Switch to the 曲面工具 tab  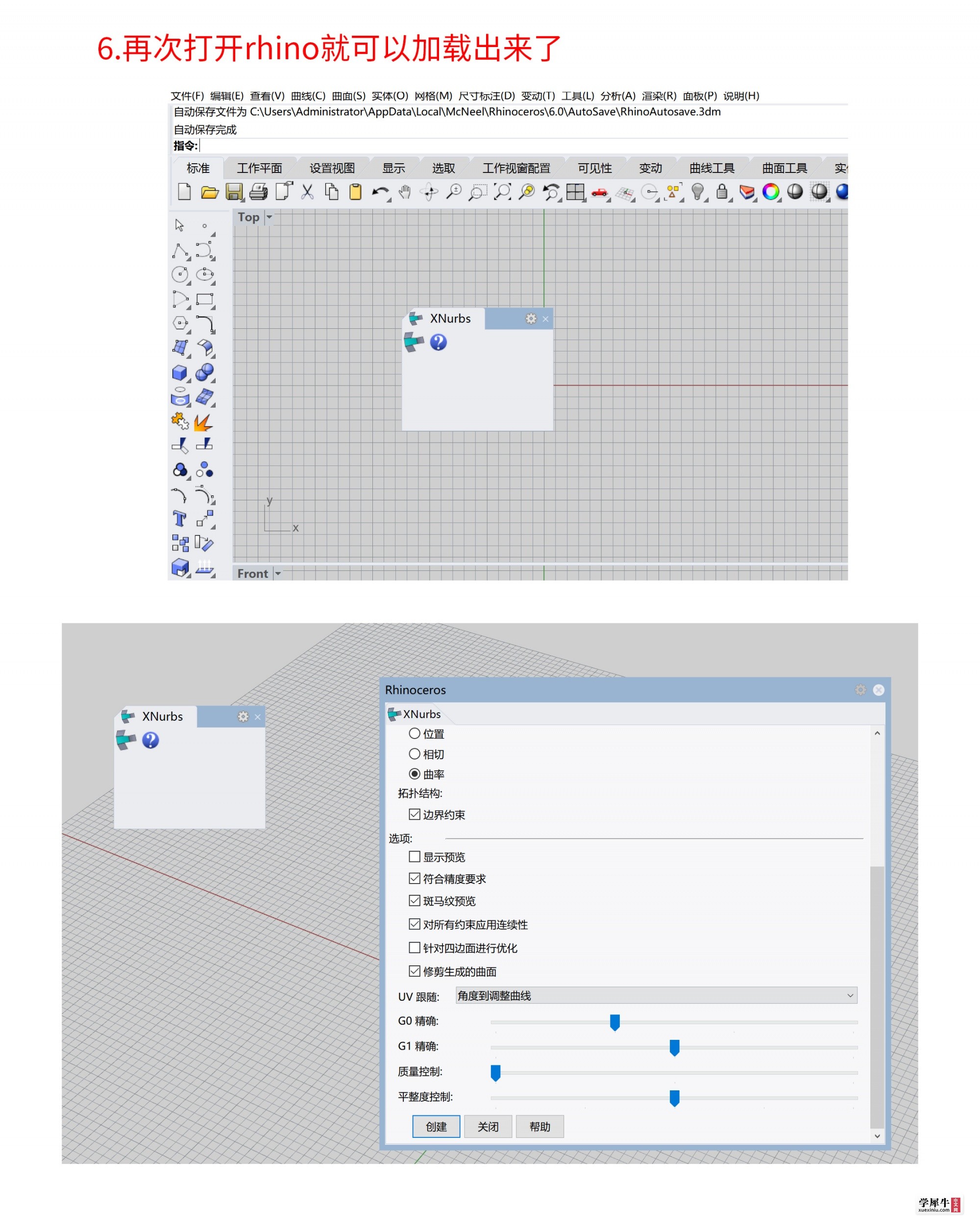785,169
